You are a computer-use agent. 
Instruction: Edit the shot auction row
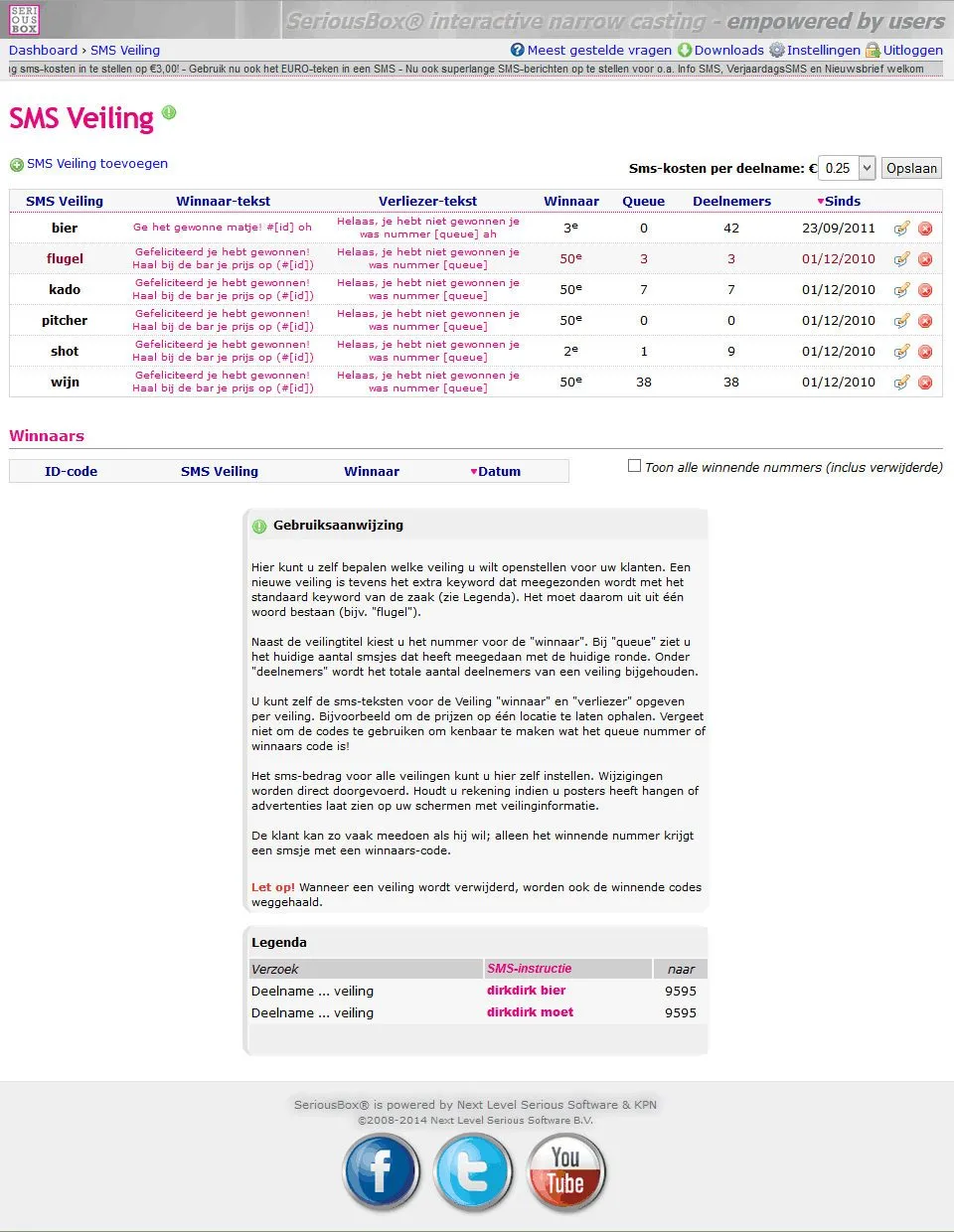901,352
